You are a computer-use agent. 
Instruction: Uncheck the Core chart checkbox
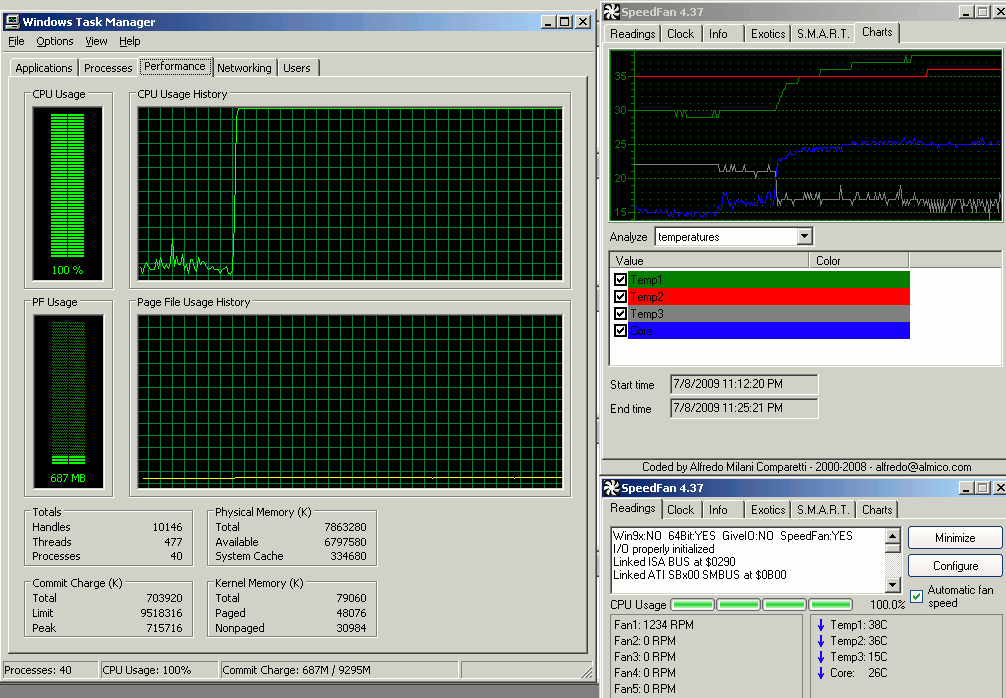[620, 330]
